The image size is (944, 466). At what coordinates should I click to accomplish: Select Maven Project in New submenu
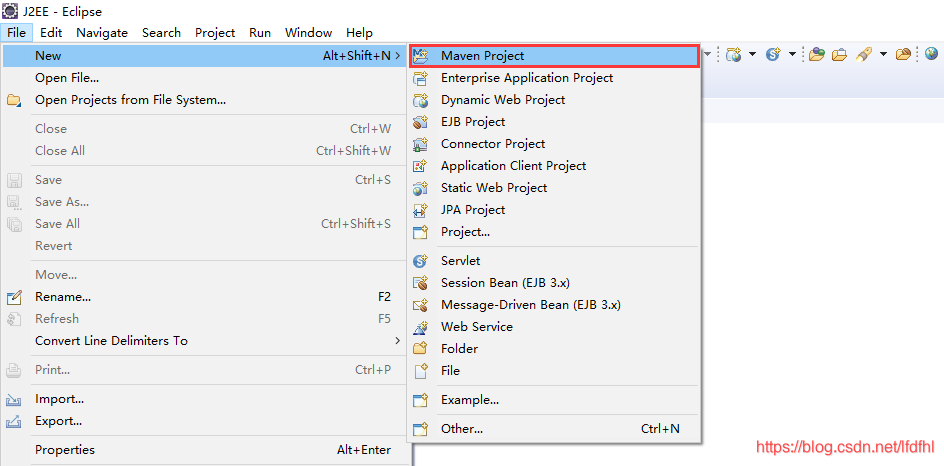click(554, 55)
